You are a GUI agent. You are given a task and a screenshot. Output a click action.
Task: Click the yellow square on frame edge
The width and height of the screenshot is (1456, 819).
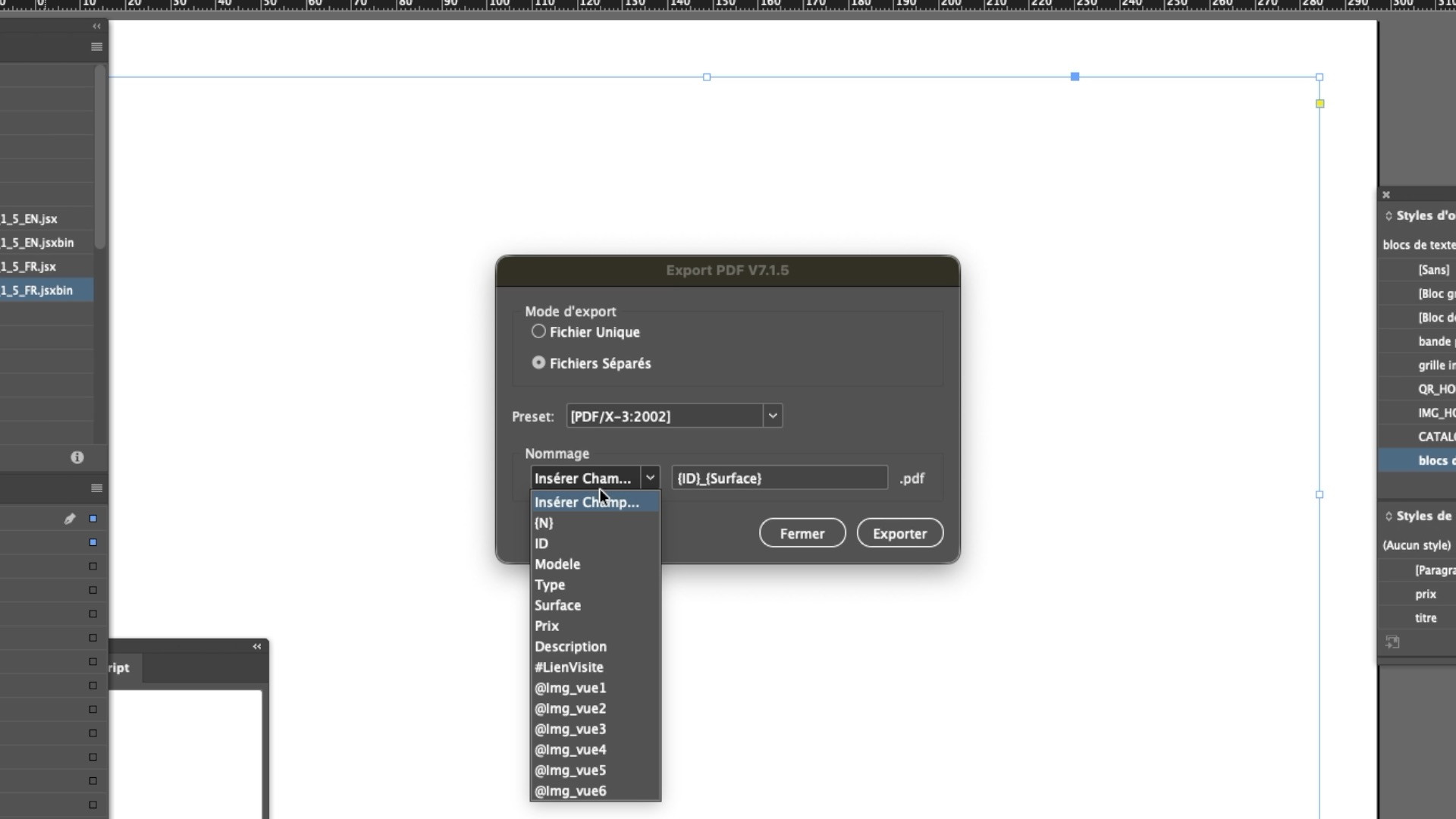coord(1320,104)
